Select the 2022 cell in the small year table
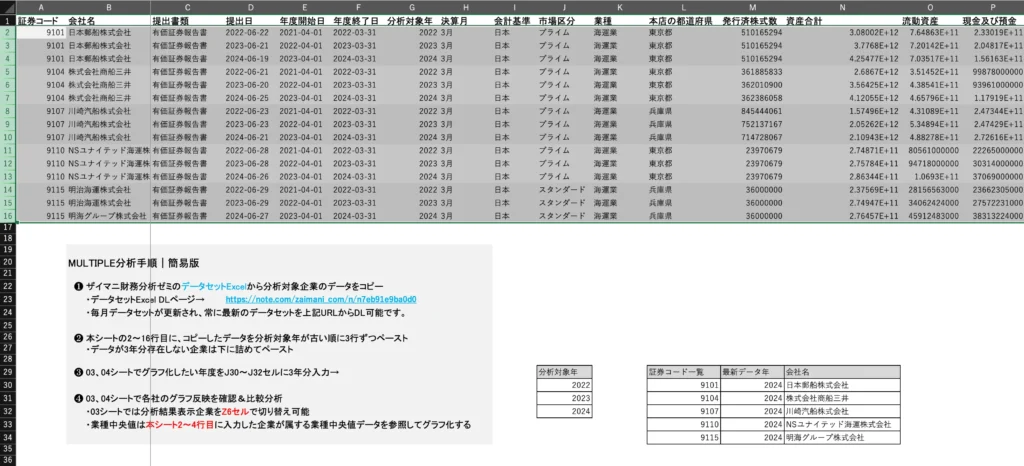 564,385
